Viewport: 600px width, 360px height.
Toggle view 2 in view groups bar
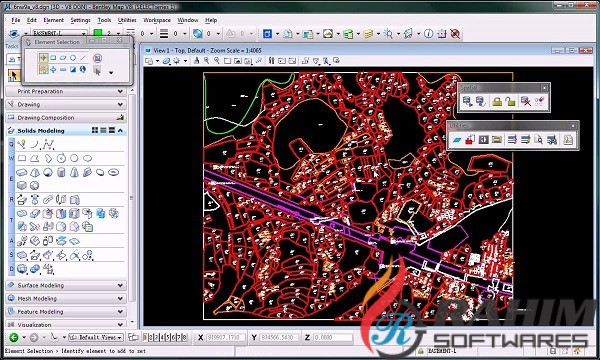coord(150,337)
